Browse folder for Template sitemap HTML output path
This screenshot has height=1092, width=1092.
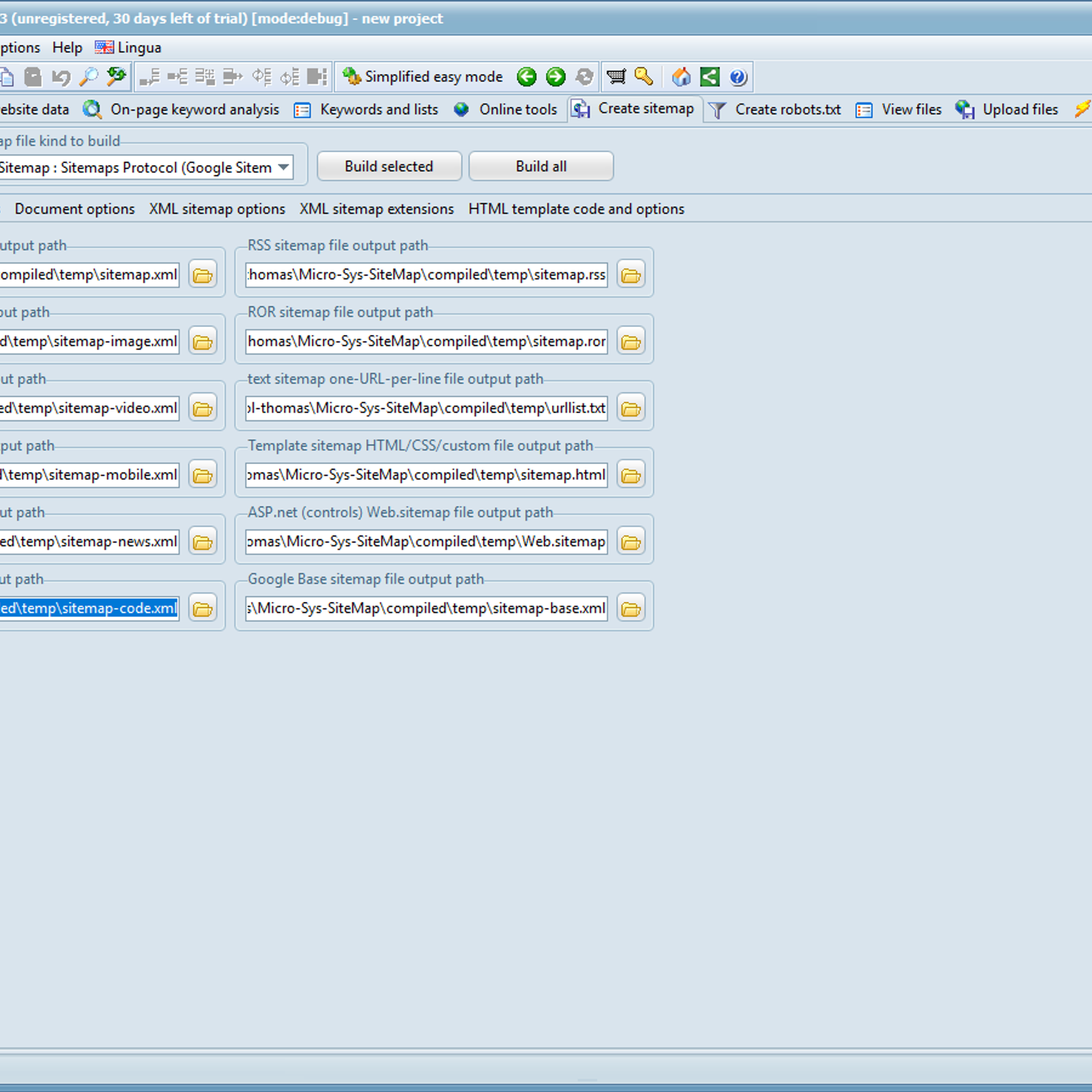[631, 475]
